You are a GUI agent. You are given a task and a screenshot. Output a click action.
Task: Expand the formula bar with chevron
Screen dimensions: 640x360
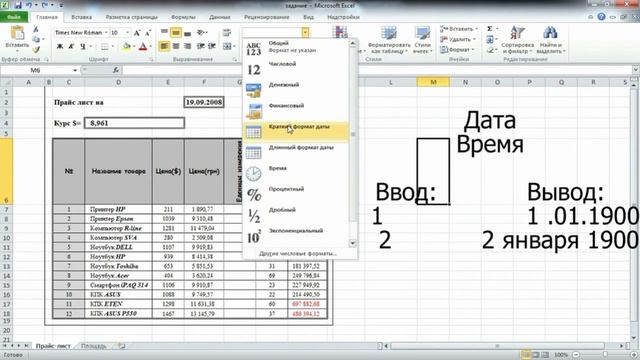point(636,70)
